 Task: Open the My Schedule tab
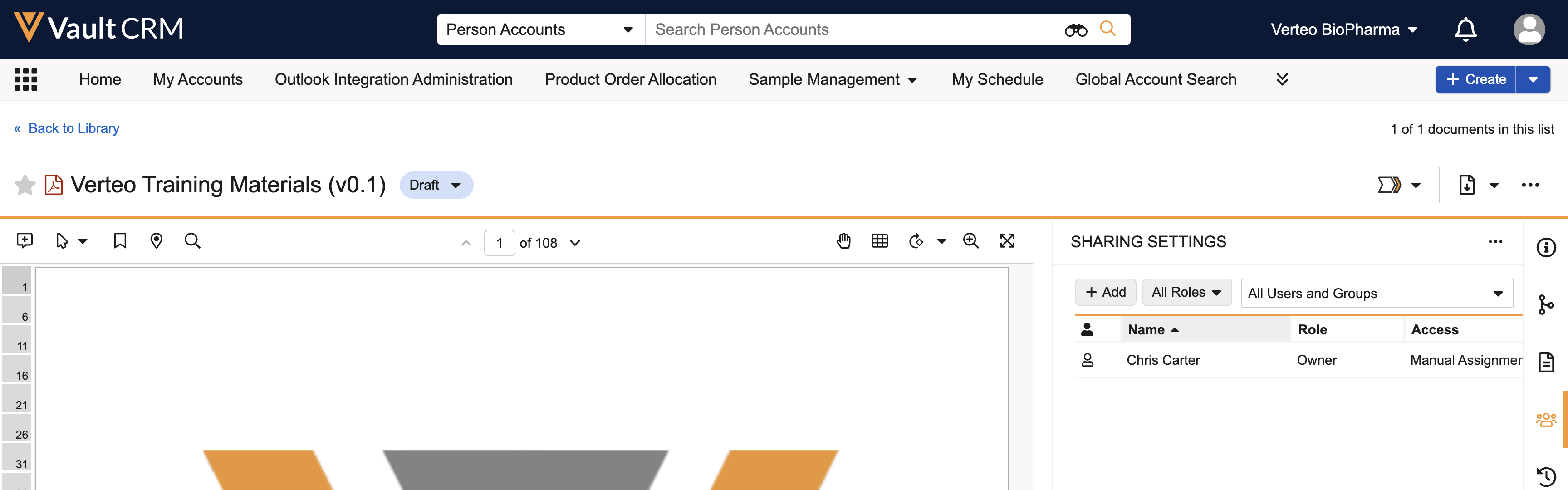click(997, 79)
